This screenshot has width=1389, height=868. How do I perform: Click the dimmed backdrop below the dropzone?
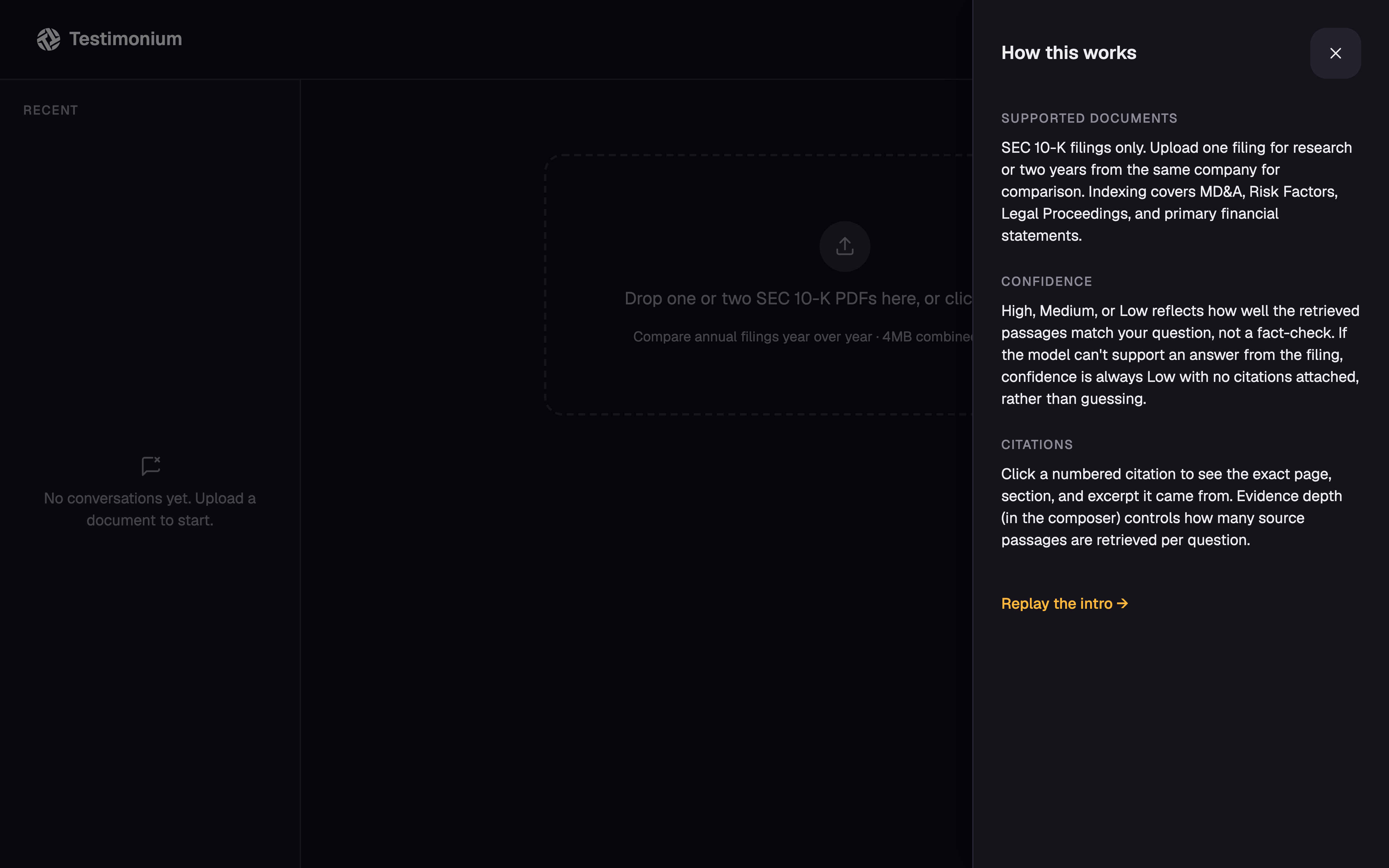pos(636,632)
